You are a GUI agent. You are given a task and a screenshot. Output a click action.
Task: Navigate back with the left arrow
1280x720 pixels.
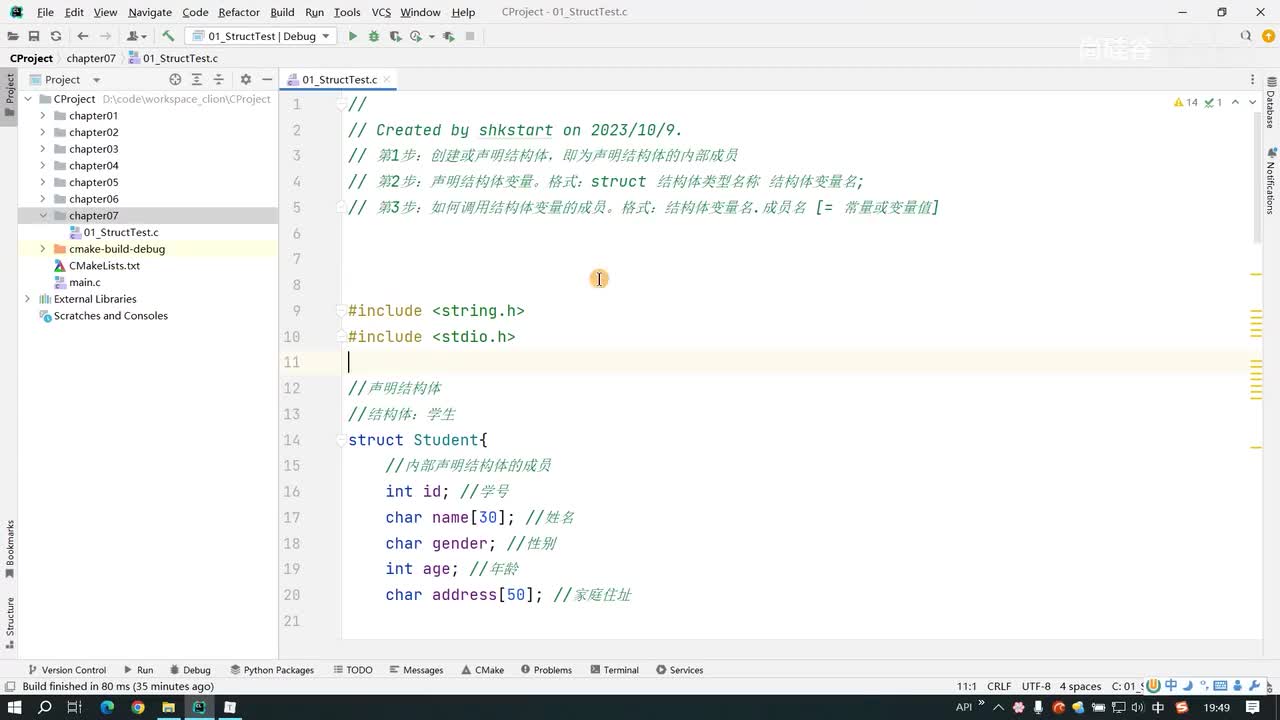[x=83, y=36]
